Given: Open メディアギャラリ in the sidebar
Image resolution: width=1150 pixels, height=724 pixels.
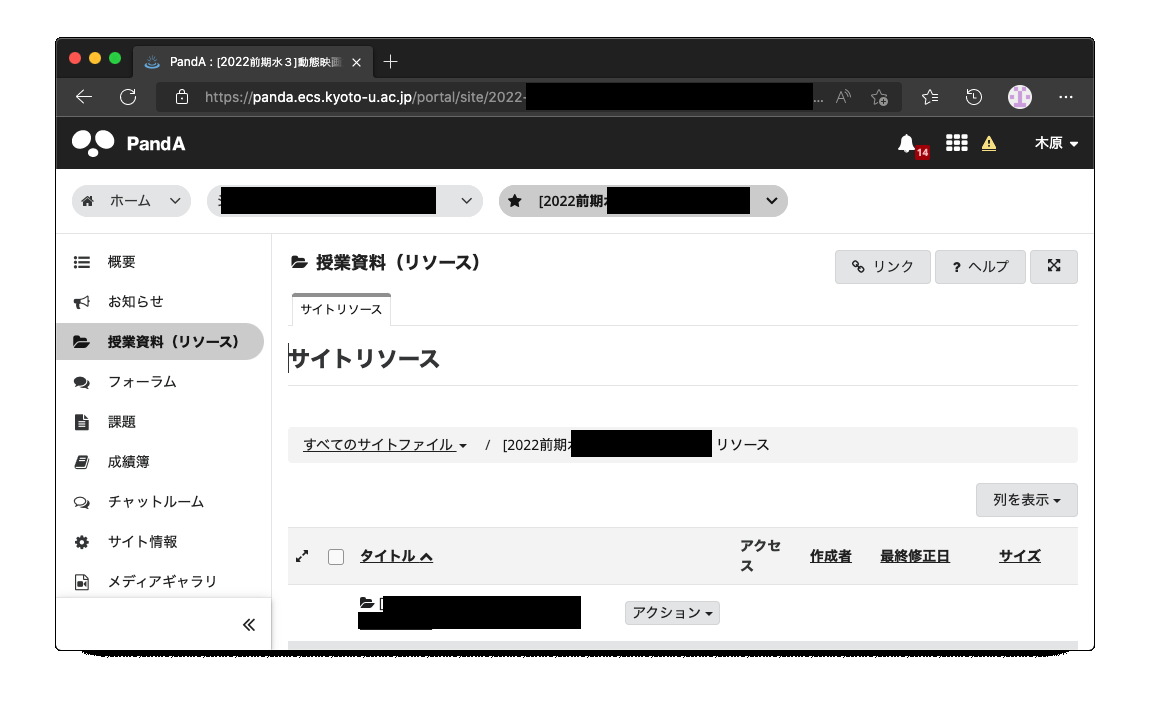Looking at the screenshot, I should (x=162, y=582).
